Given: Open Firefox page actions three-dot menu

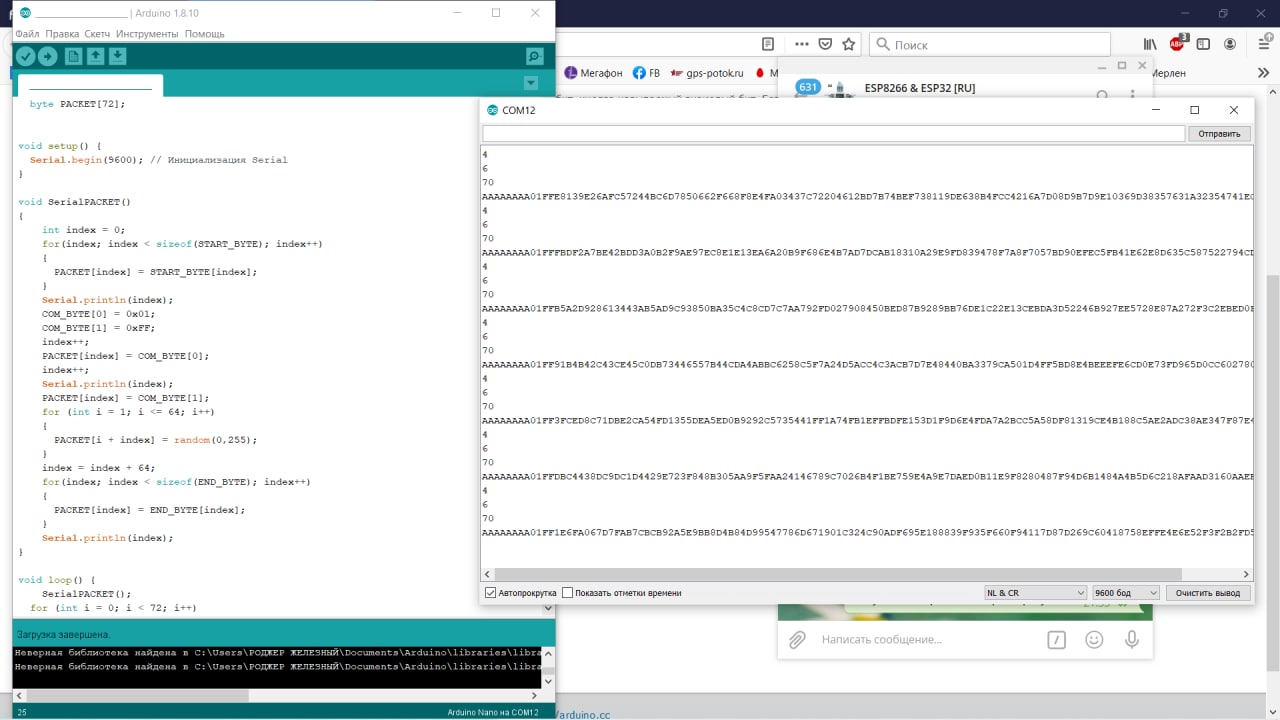Looking at the screenshot, I should coord(801,44).
